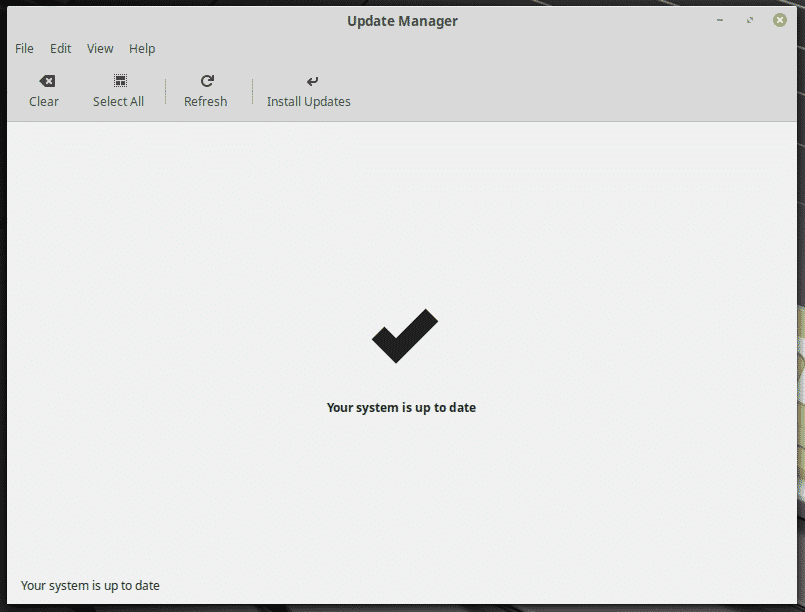Click the large checkmark icon
This screenshot has width=805, height=612.
click(405, 336)
